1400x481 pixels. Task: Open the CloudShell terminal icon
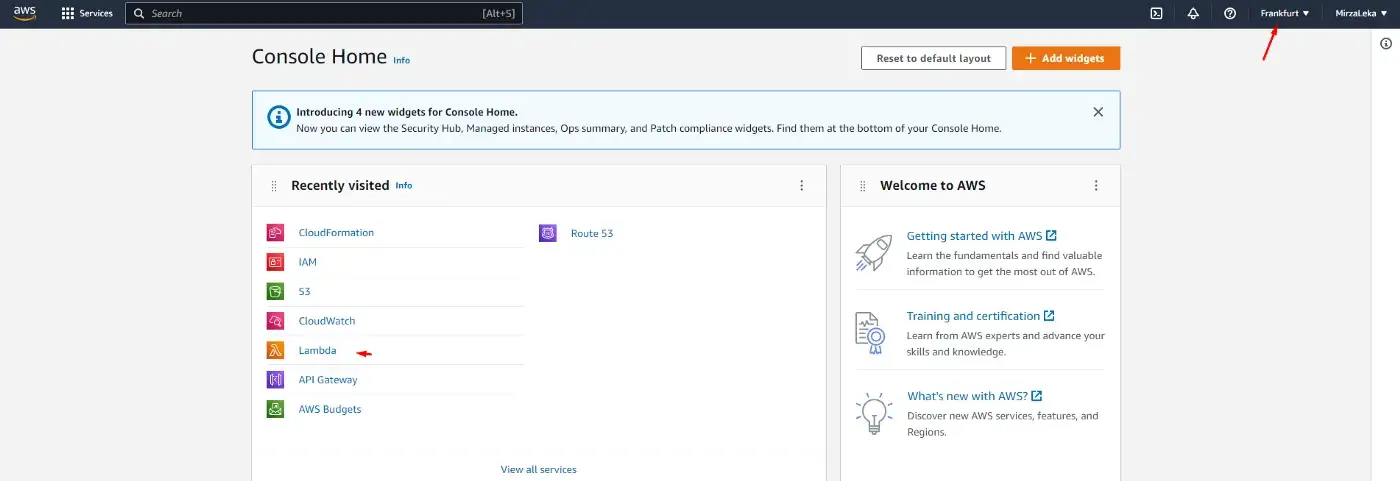pyautogui.click(x=1156, y=14)
